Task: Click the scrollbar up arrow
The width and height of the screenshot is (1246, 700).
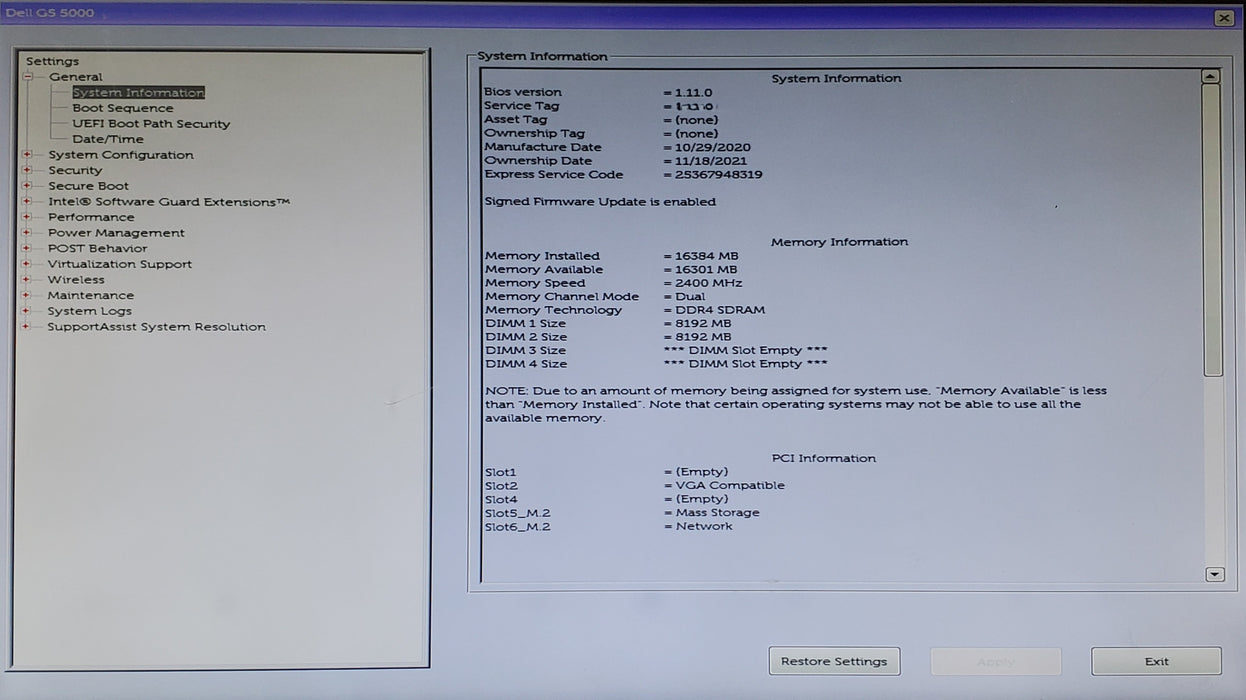Action: [x=1212, y=76]
